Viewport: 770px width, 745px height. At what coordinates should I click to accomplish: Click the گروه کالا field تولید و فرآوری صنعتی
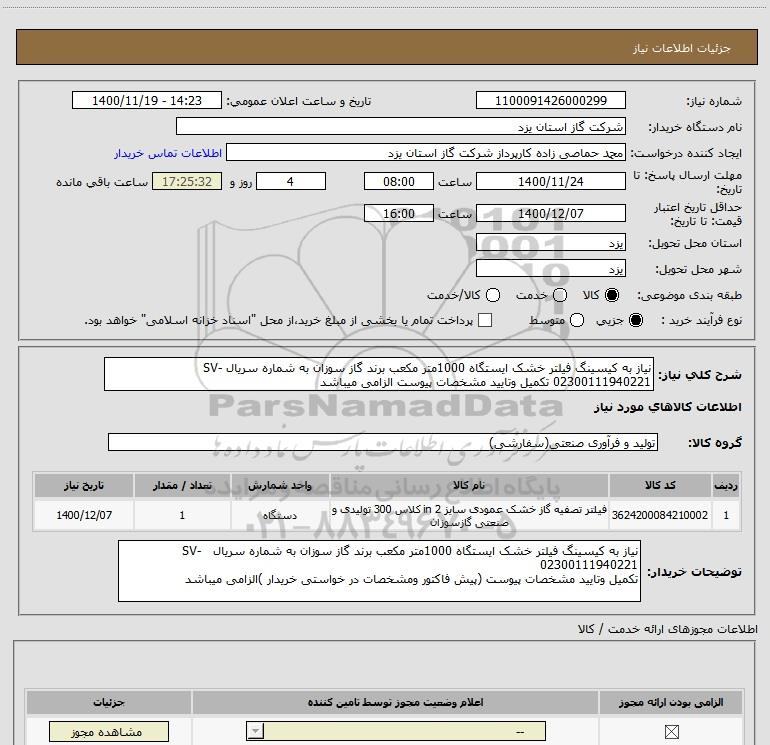(x=383, y=442)
